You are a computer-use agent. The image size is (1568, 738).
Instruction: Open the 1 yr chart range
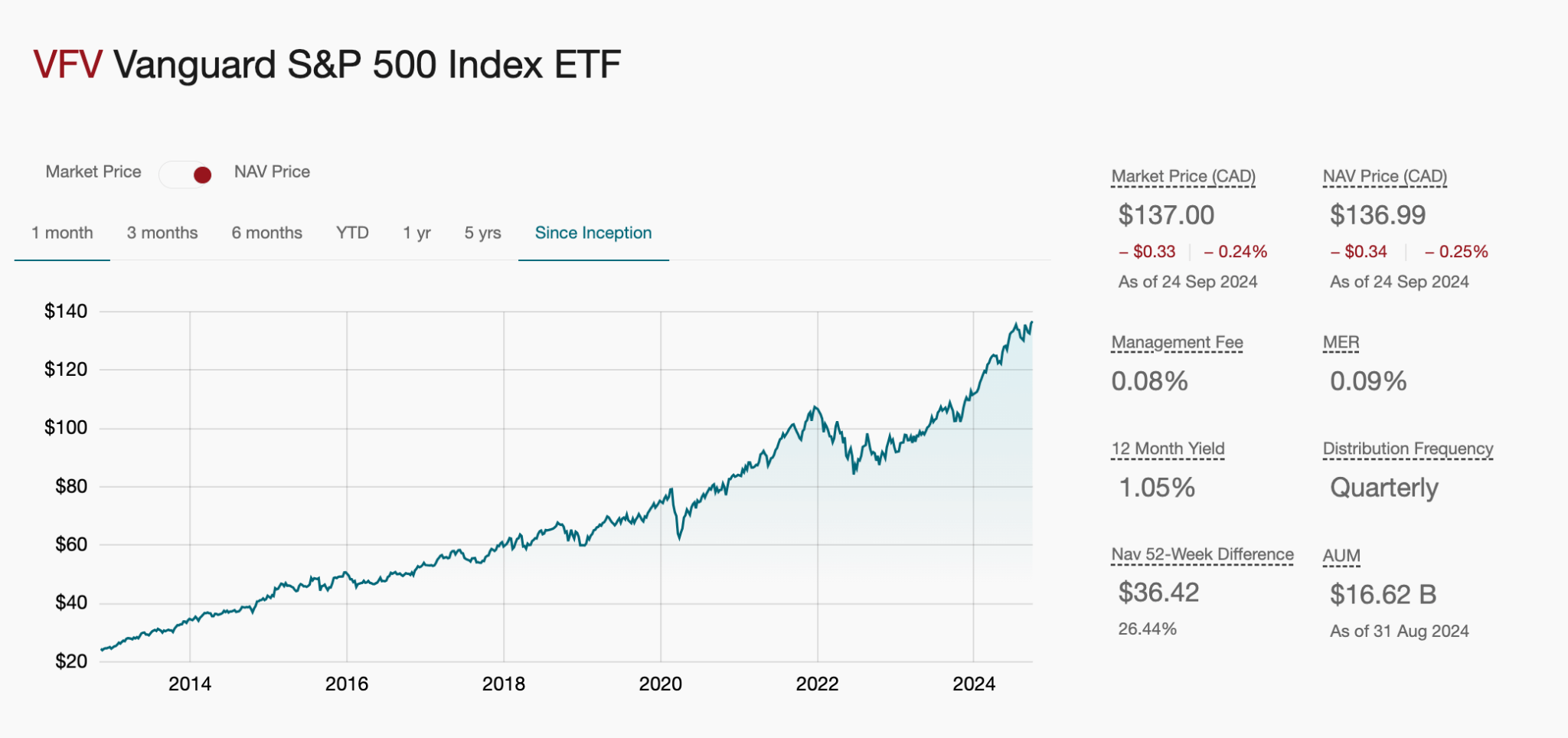(416, 233)
